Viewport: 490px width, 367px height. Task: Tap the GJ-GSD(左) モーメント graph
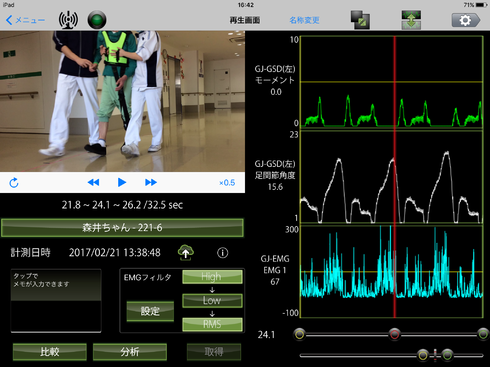point(392,82)
